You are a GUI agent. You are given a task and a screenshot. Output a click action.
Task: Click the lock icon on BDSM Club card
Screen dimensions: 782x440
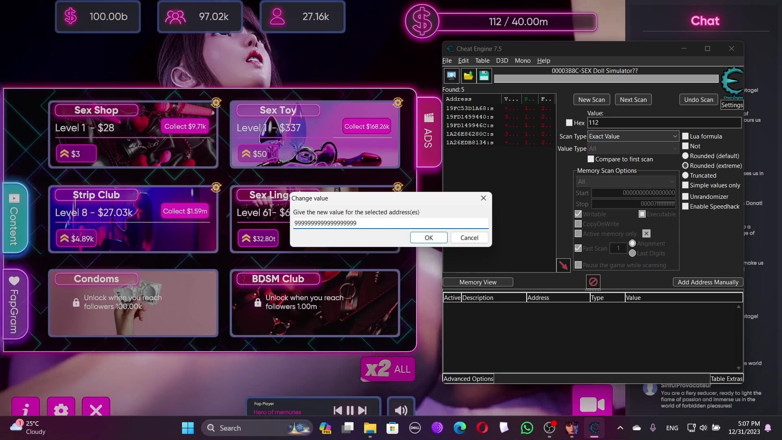[x=257, y=302]
